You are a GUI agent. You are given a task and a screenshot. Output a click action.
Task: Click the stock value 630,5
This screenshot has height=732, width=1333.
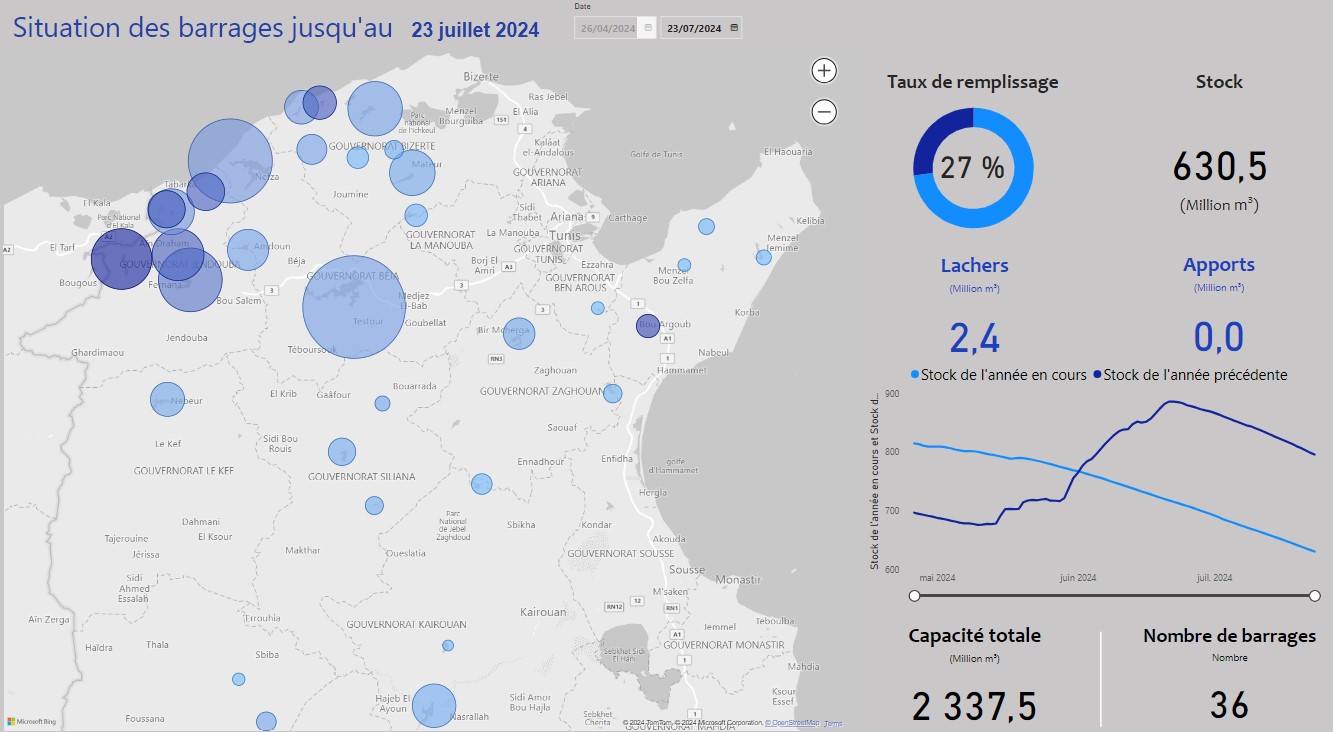(1219, 167)
